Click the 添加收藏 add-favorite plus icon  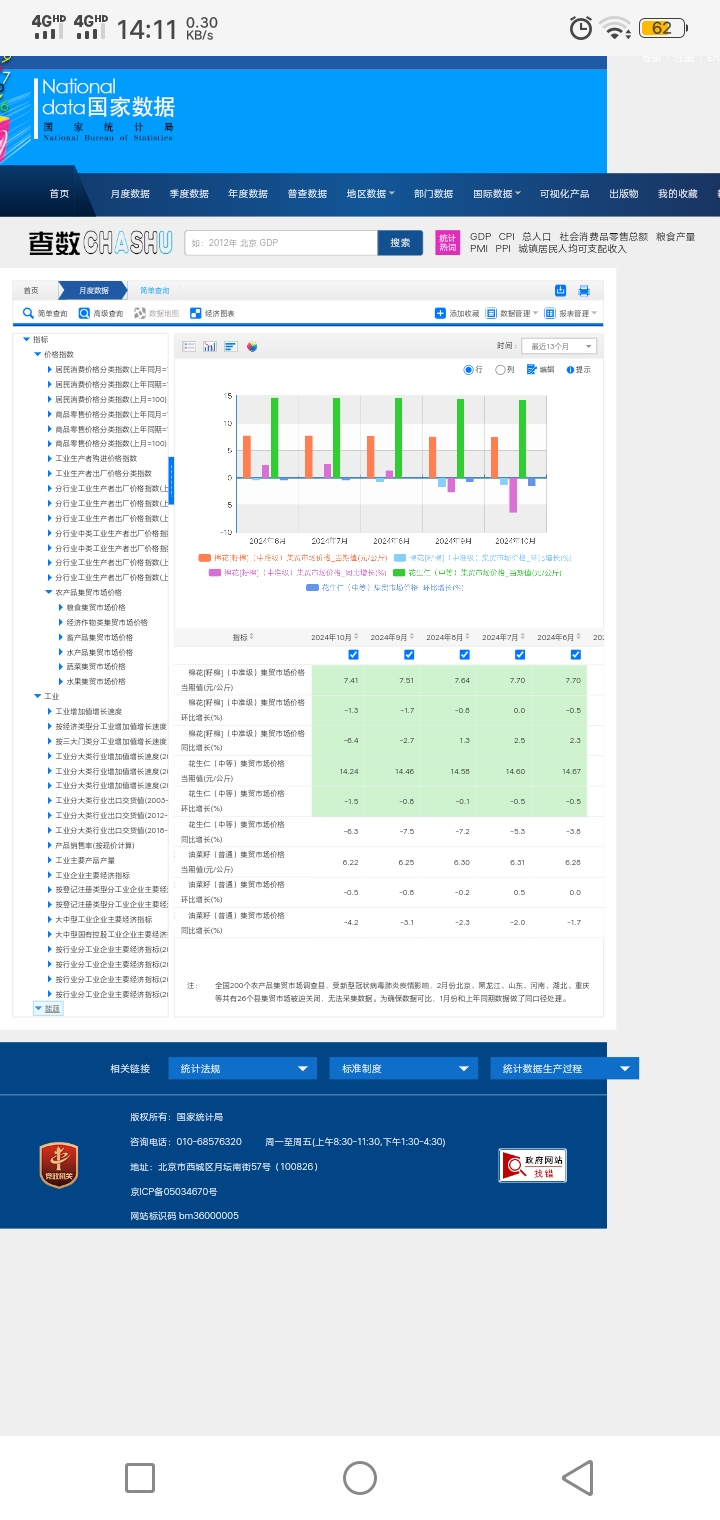[x=440, y=313]
